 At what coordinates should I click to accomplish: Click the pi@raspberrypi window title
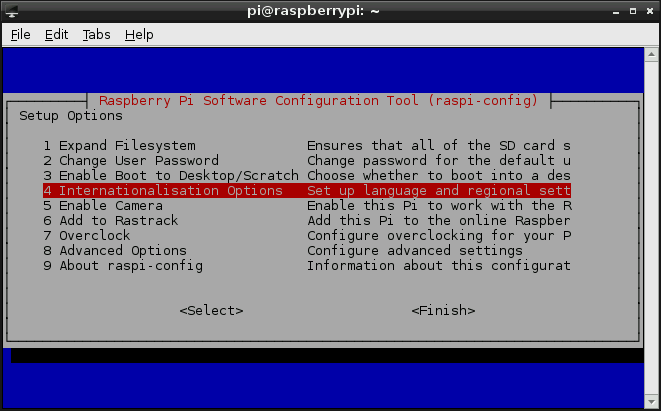[x=313, y=11]
